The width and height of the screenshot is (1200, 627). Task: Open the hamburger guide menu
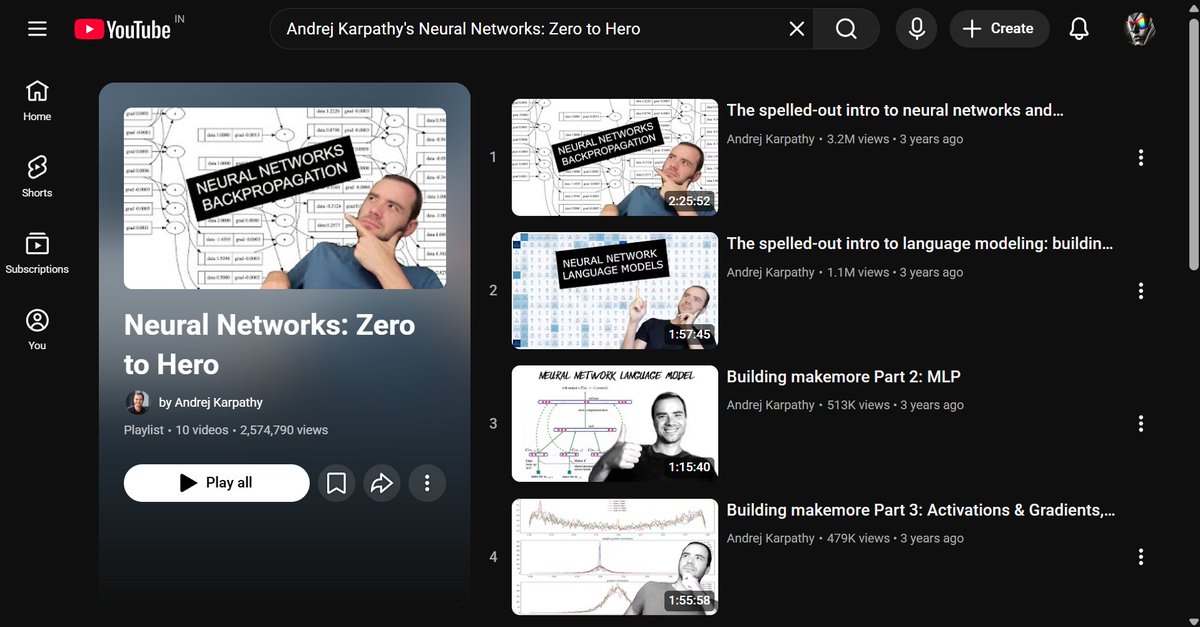point(37,29)
